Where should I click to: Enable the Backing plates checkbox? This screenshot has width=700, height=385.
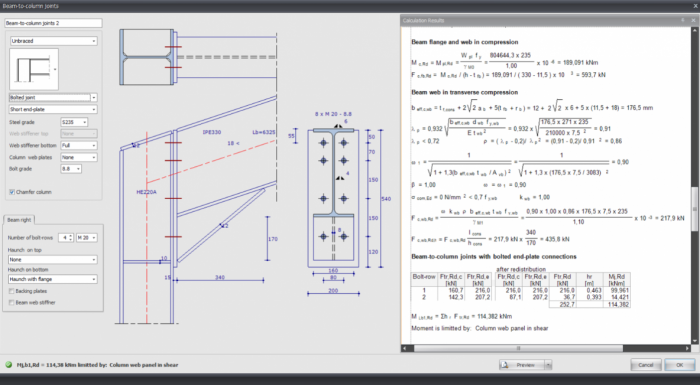[x=12, y=291]
